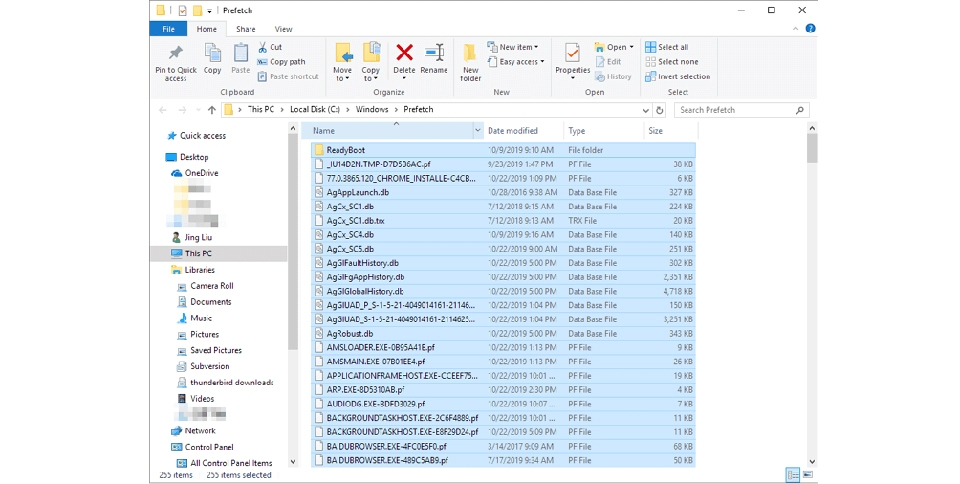Switch to the View ribbon tab

pyautogui.click(x=284, y=29)
